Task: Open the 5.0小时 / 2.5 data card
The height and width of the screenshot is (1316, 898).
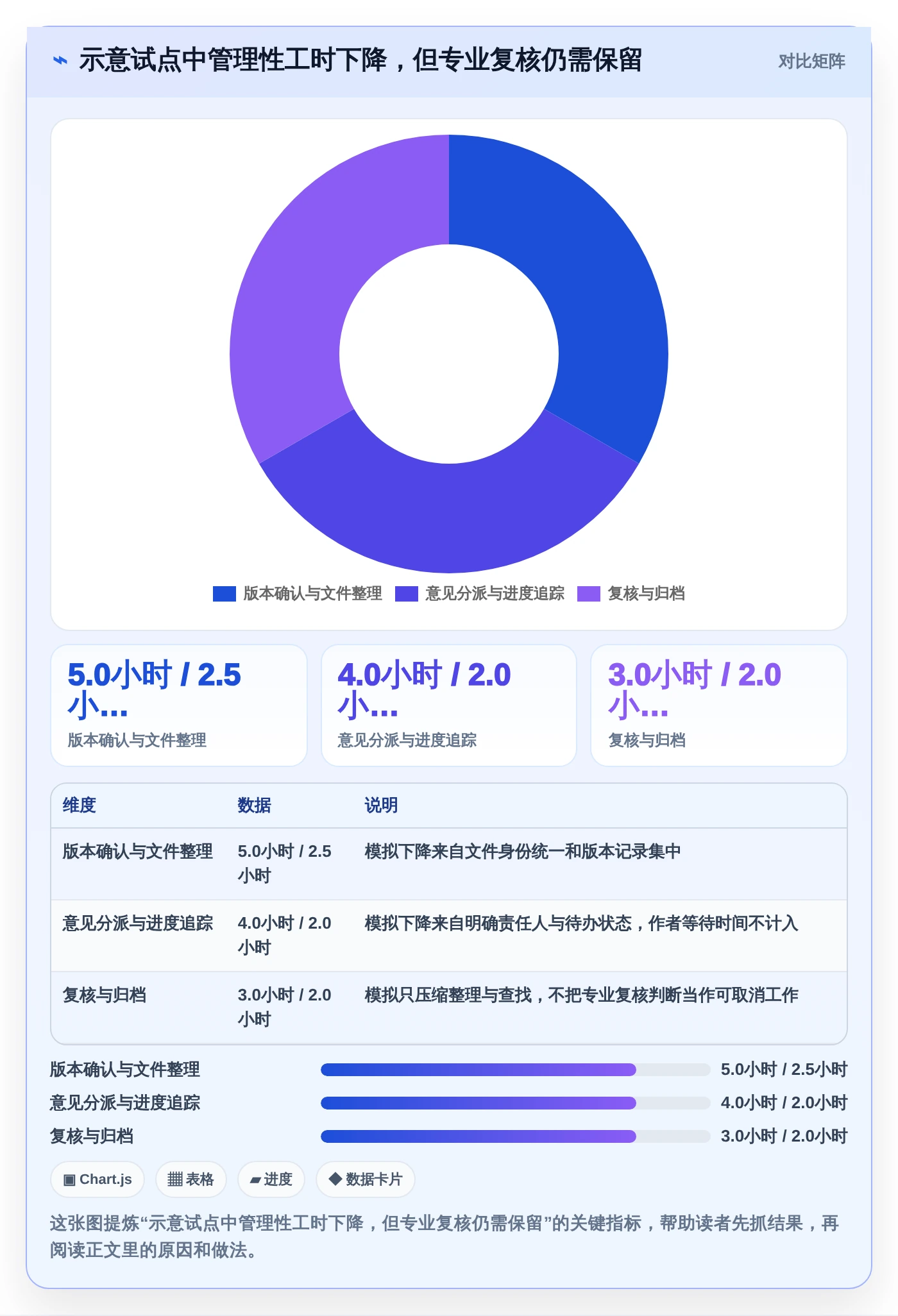Action: (x=179, y=705)
